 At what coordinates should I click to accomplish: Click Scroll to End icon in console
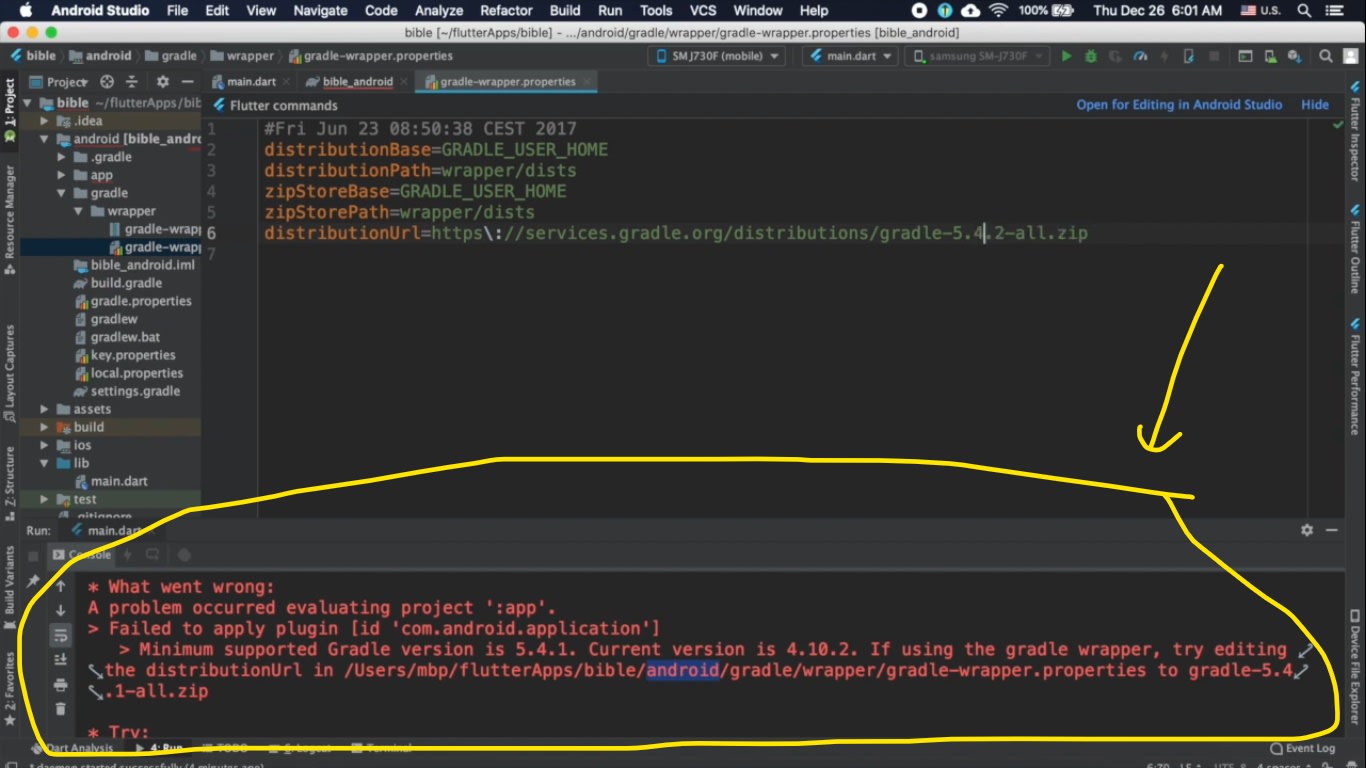(x=60, y=659)
